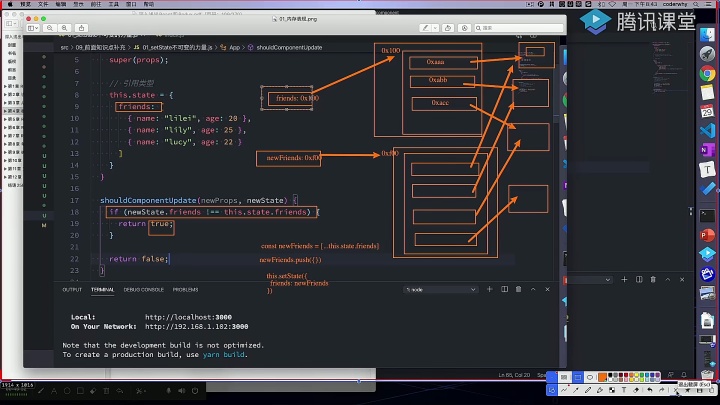Image resolution: width=720 pixels, height=405 pixels.
Task: Click the 192.168.1.102:3000 network URL
Action: (x=197, y=326)
